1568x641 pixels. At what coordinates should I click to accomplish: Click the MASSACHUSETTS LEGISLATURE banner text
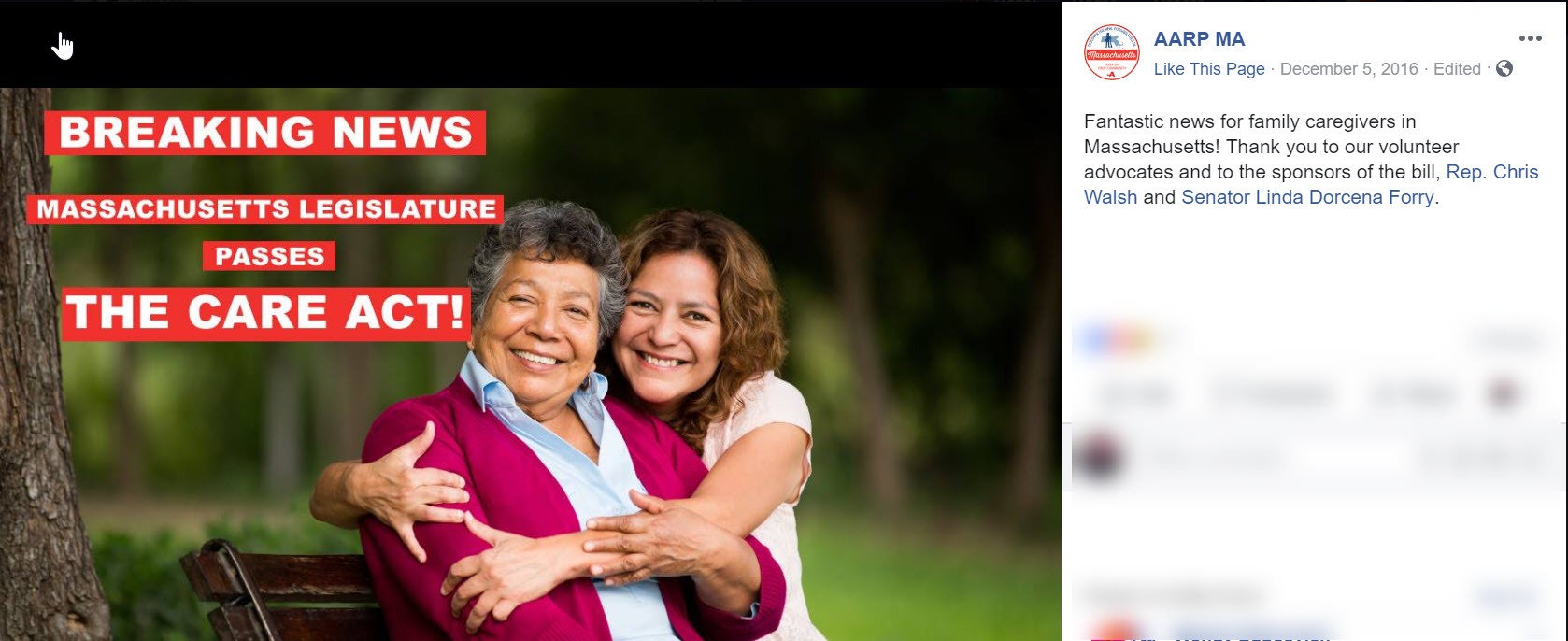pyautogui.click(x=266, y=209)
